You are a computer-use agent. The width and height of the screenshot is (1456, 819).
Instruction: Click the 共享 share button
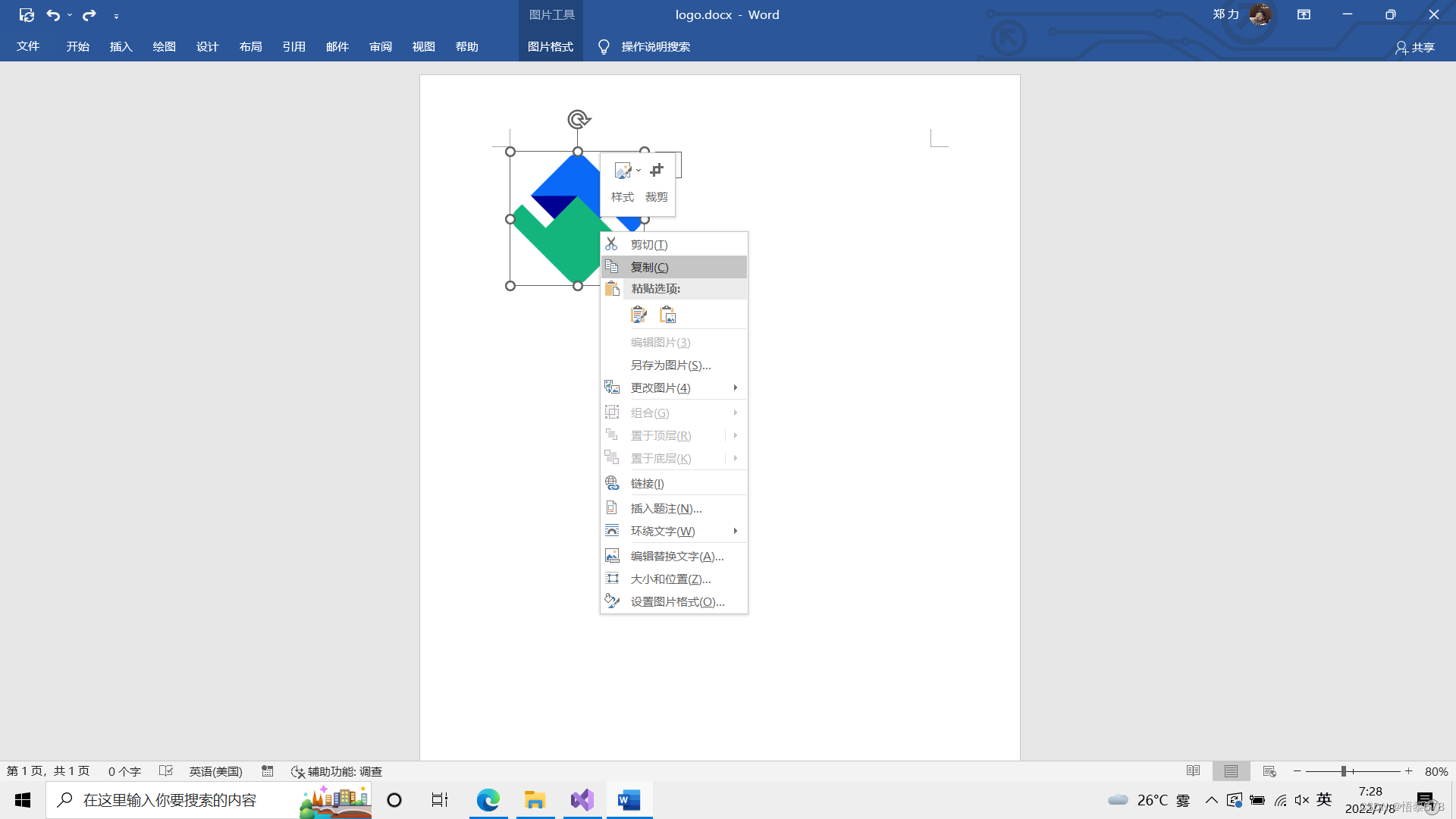(x=1415, y=47)
